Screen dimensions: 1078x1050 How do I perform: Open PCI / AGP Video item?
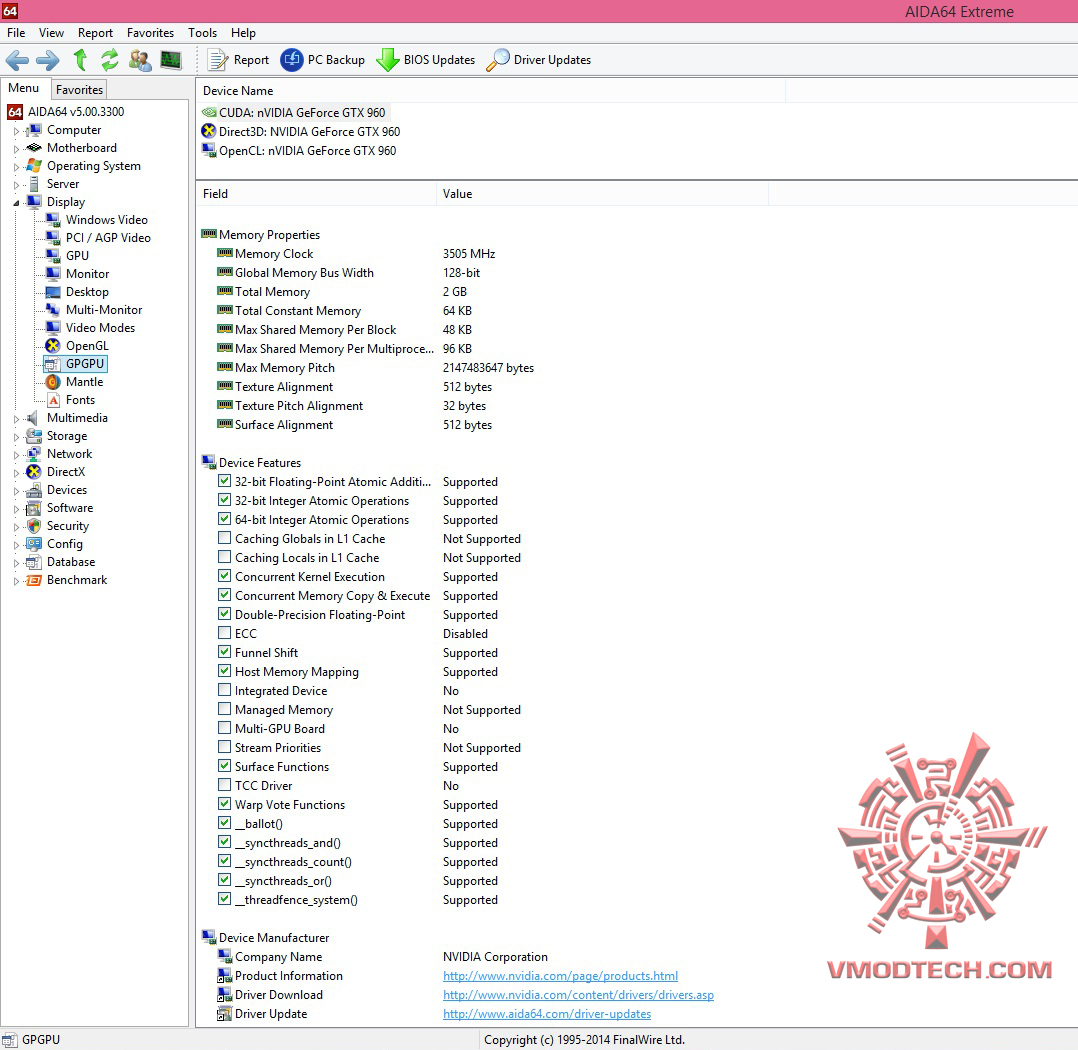pos(98,238)
